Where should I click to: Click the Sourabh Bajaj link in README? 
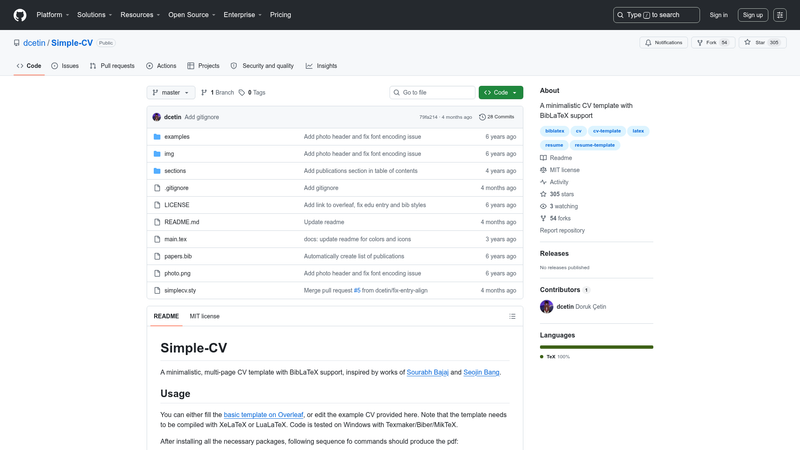[428, 372]
